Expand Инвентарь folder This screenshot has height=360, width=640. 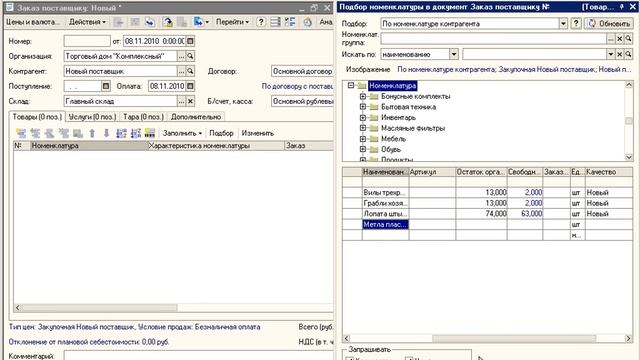point(362,118)
